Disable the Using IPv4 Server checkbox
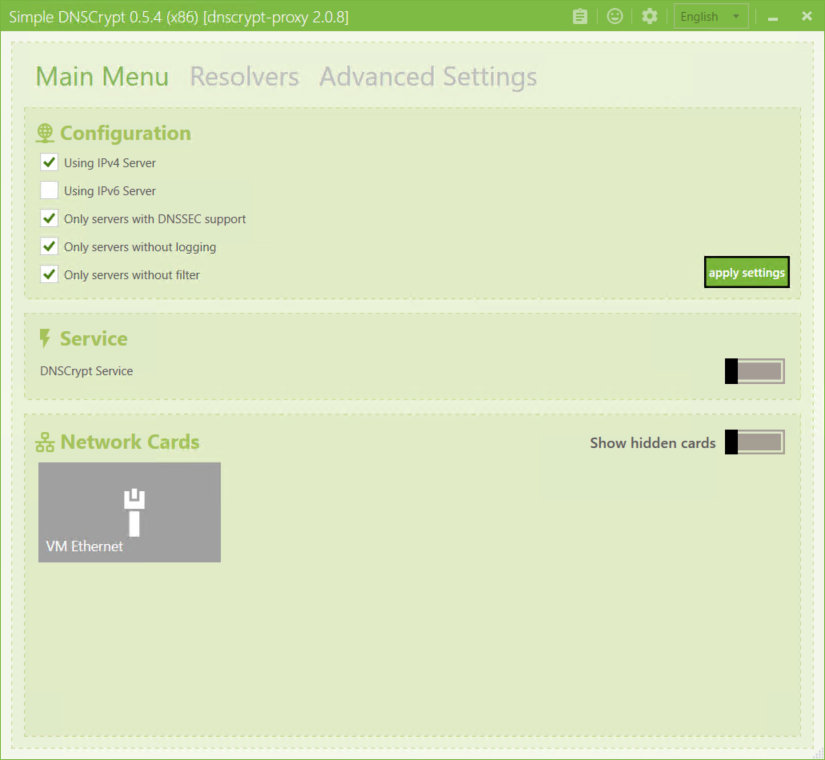 (48, 162)
